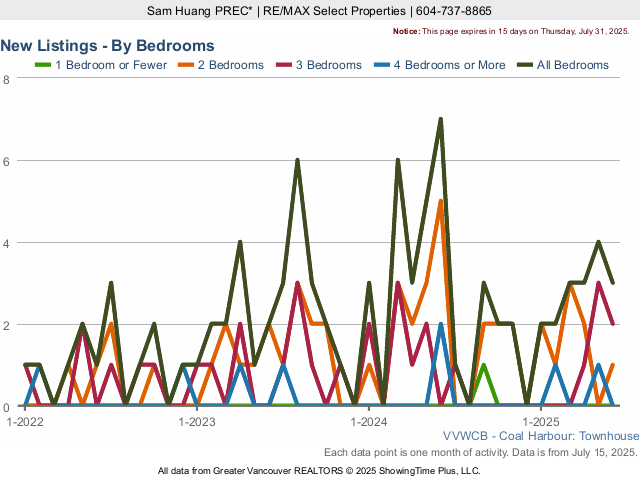Select the '1 Bedroom or Fewer' legend label

[x=111, y=65]
